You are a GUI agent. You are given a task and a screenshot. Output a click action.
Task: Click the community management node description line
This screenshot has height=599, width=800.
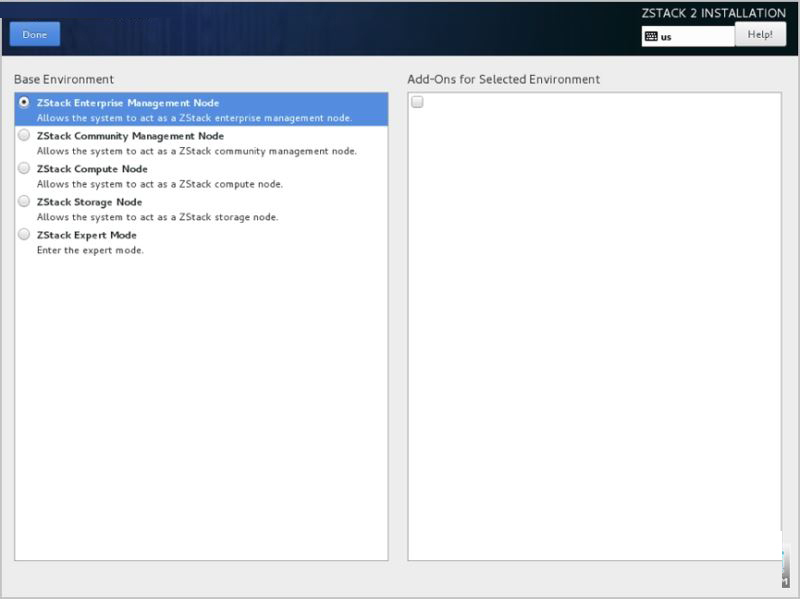pos(197,151)
